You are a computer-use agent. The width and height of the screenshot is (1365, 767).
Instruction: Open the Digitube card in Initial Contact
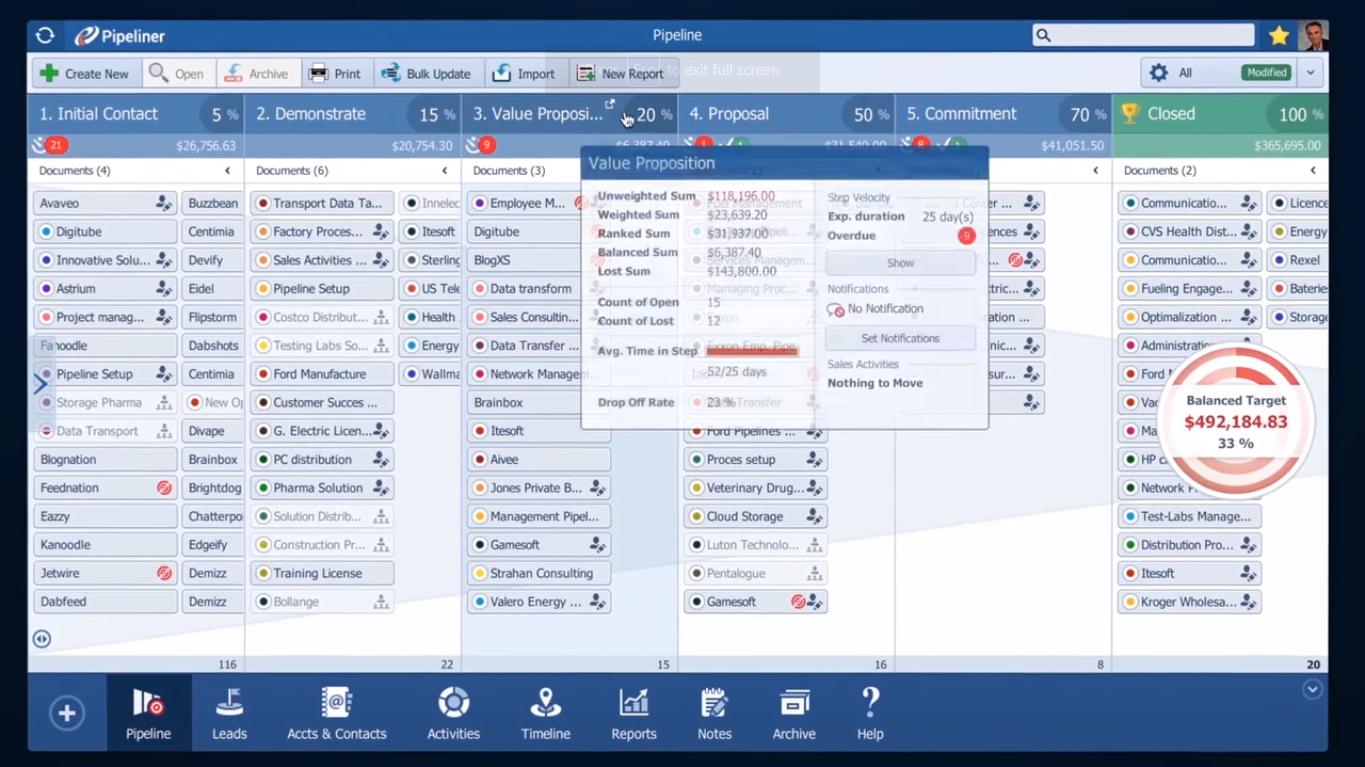coord(105,232)
